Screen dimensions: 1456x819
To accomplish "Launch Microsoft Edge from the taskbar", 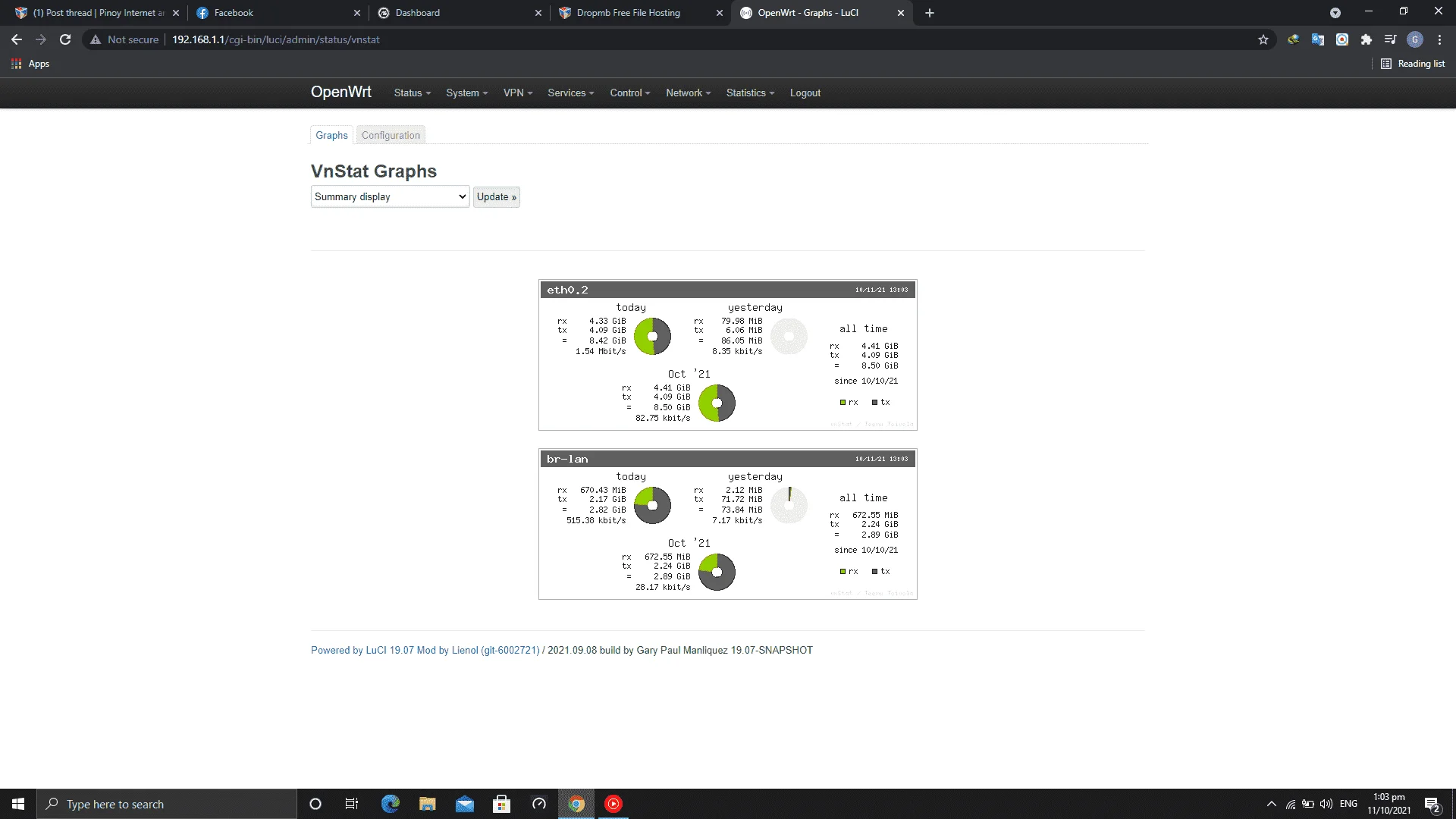I will pyautogui.click(x=390, y=804).
